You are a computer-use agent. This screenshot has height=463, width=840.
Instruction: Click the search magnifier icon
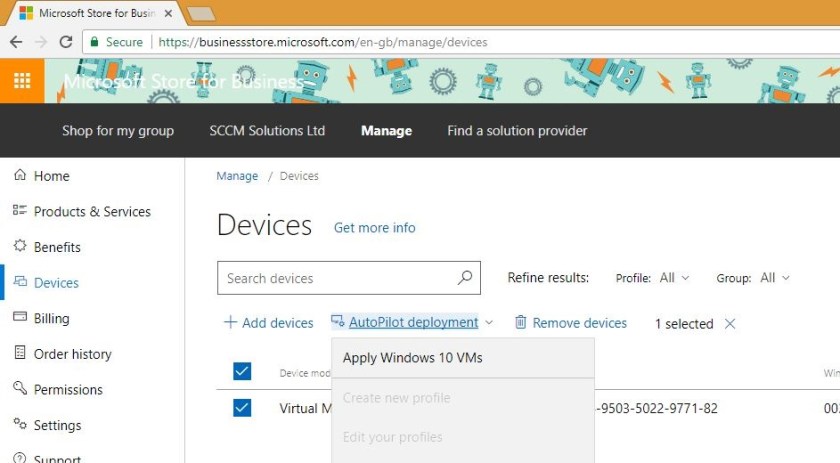coord(465,277)
